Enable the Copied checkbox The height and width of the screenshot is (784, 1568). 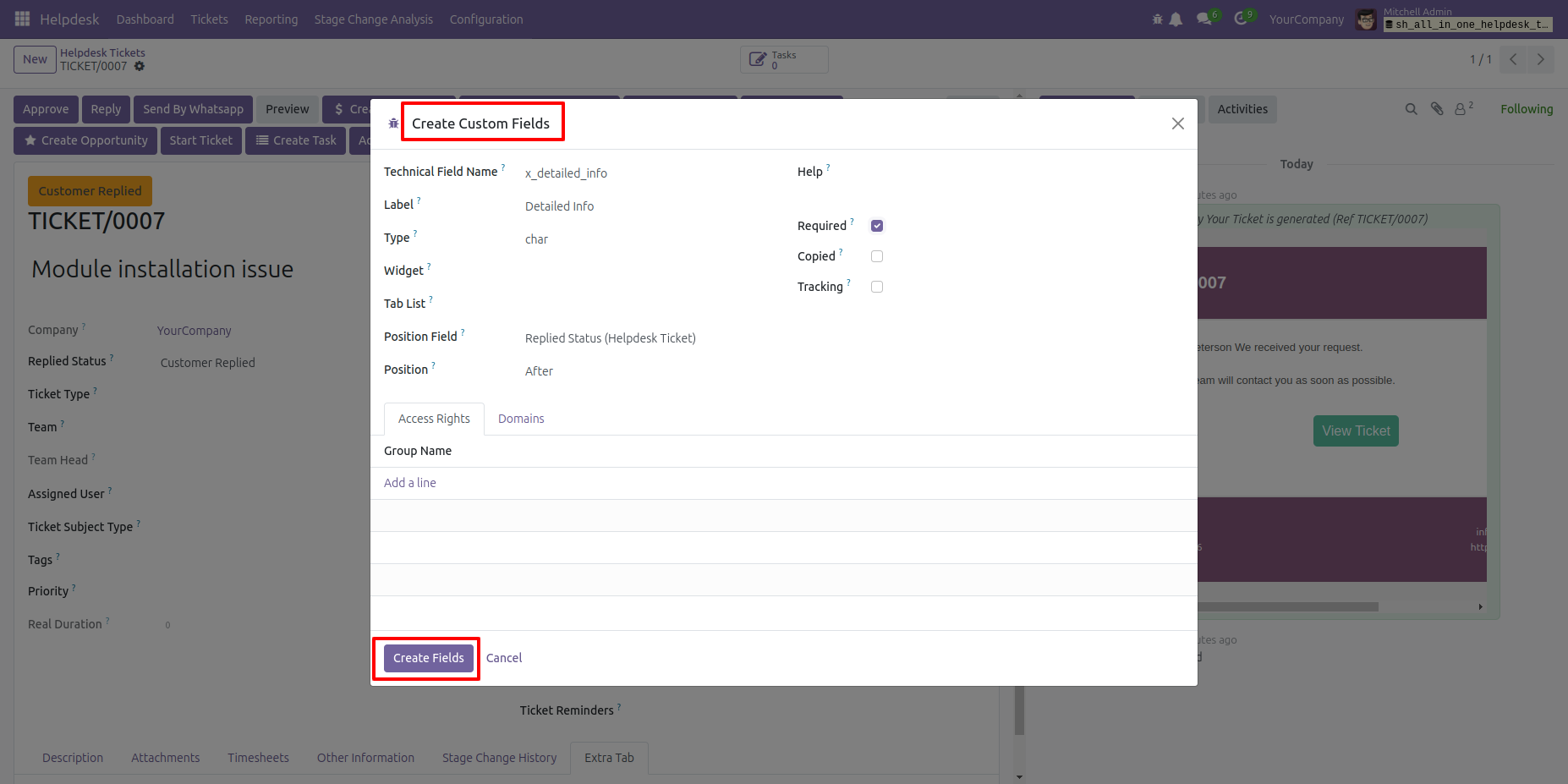877,256
